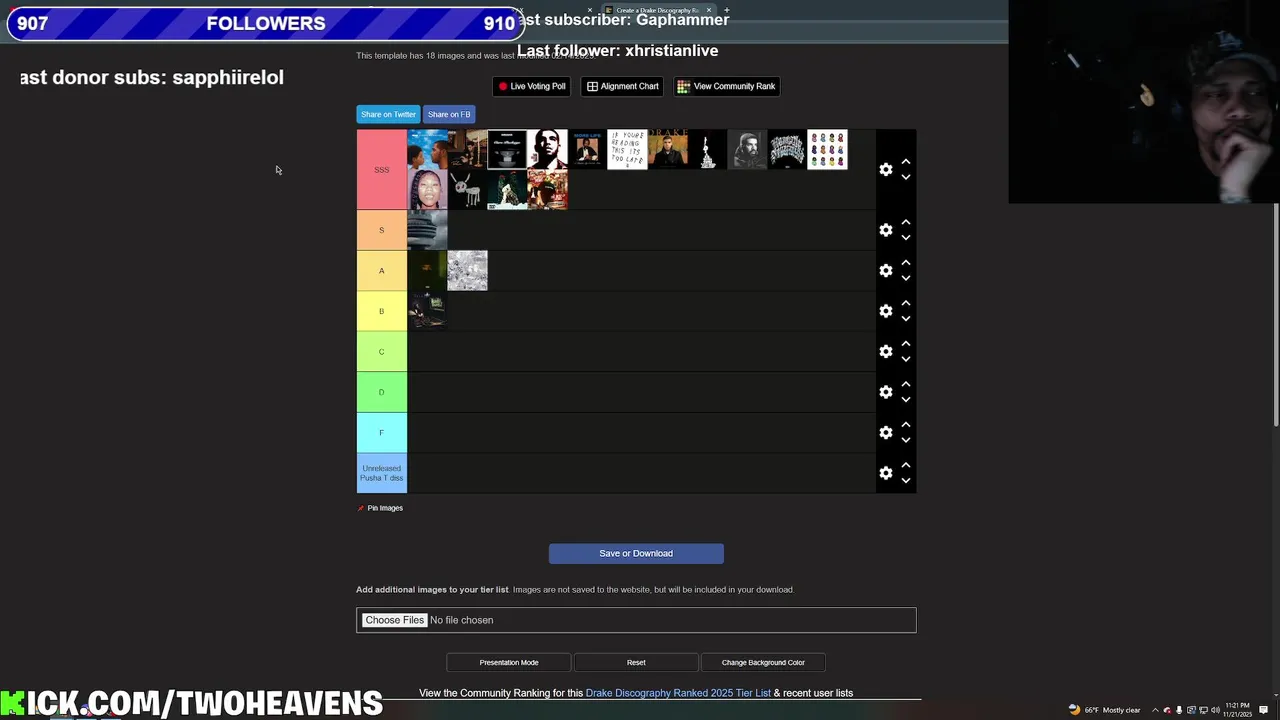The image size is (1280, 720).
Task: Select If You're Reading This album cover
Action: point(627,150)
